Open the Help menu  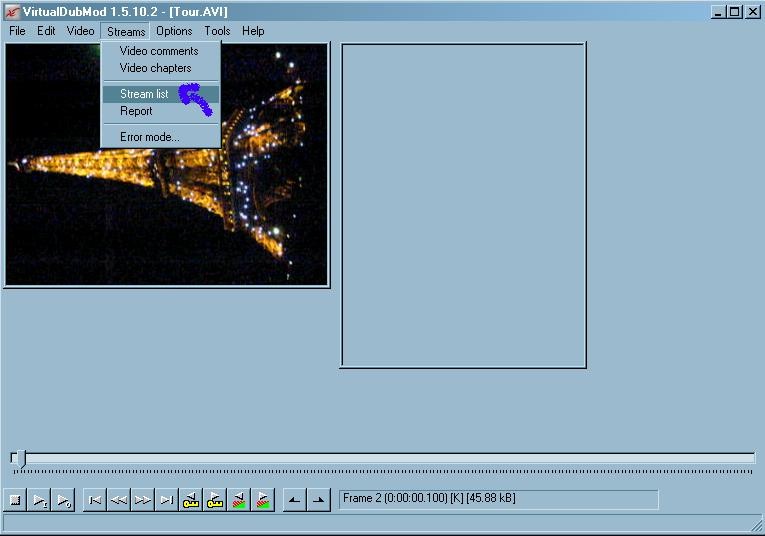253,31
